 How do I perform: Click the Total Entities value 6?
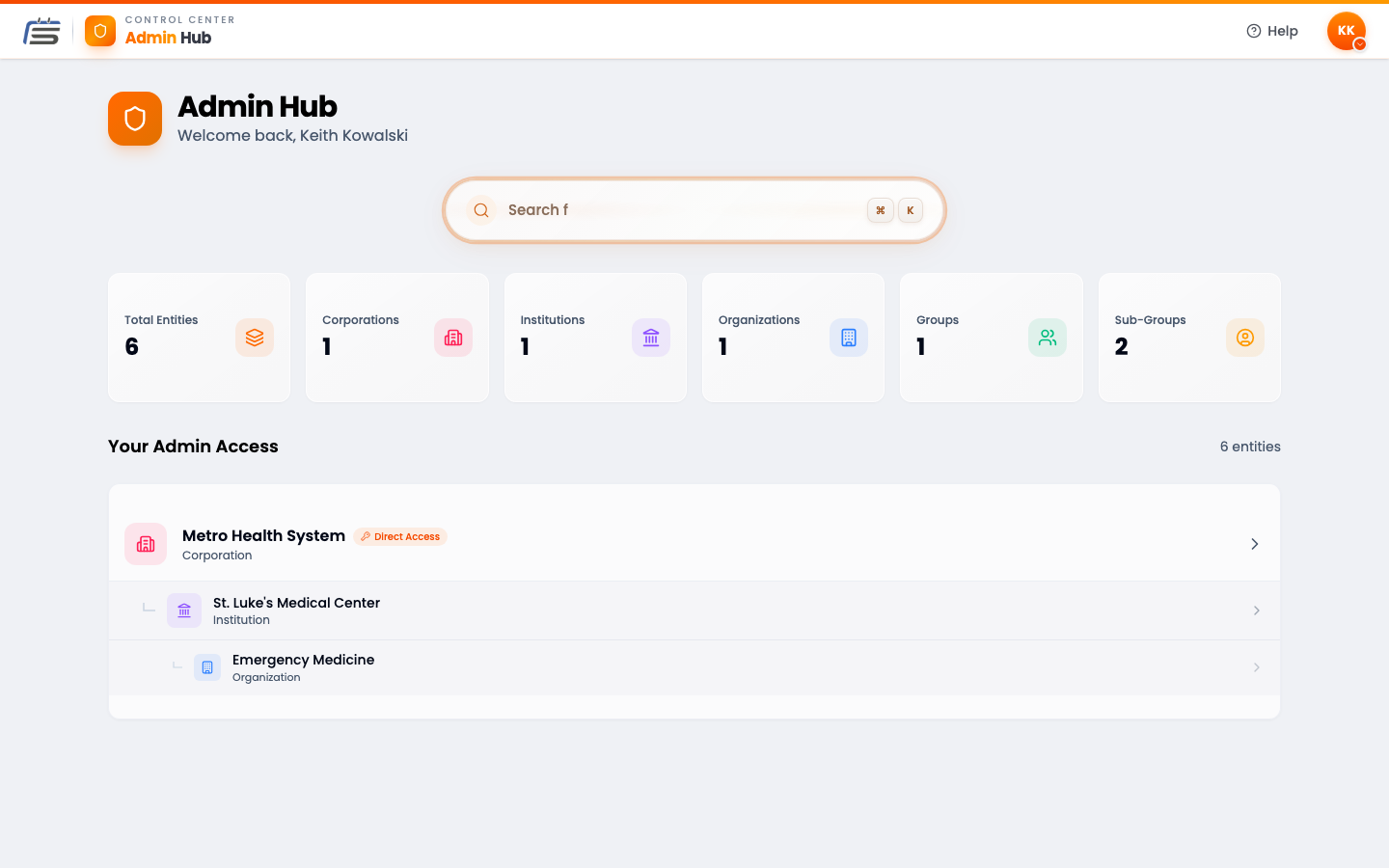point(132,346)
